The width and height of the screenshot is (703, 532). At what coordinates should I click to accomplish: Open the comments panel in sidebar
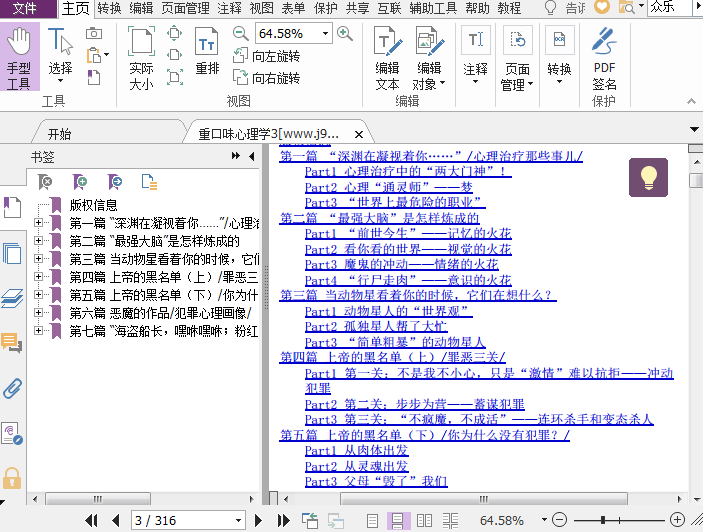pyautogui.click(x=12, y=344)
